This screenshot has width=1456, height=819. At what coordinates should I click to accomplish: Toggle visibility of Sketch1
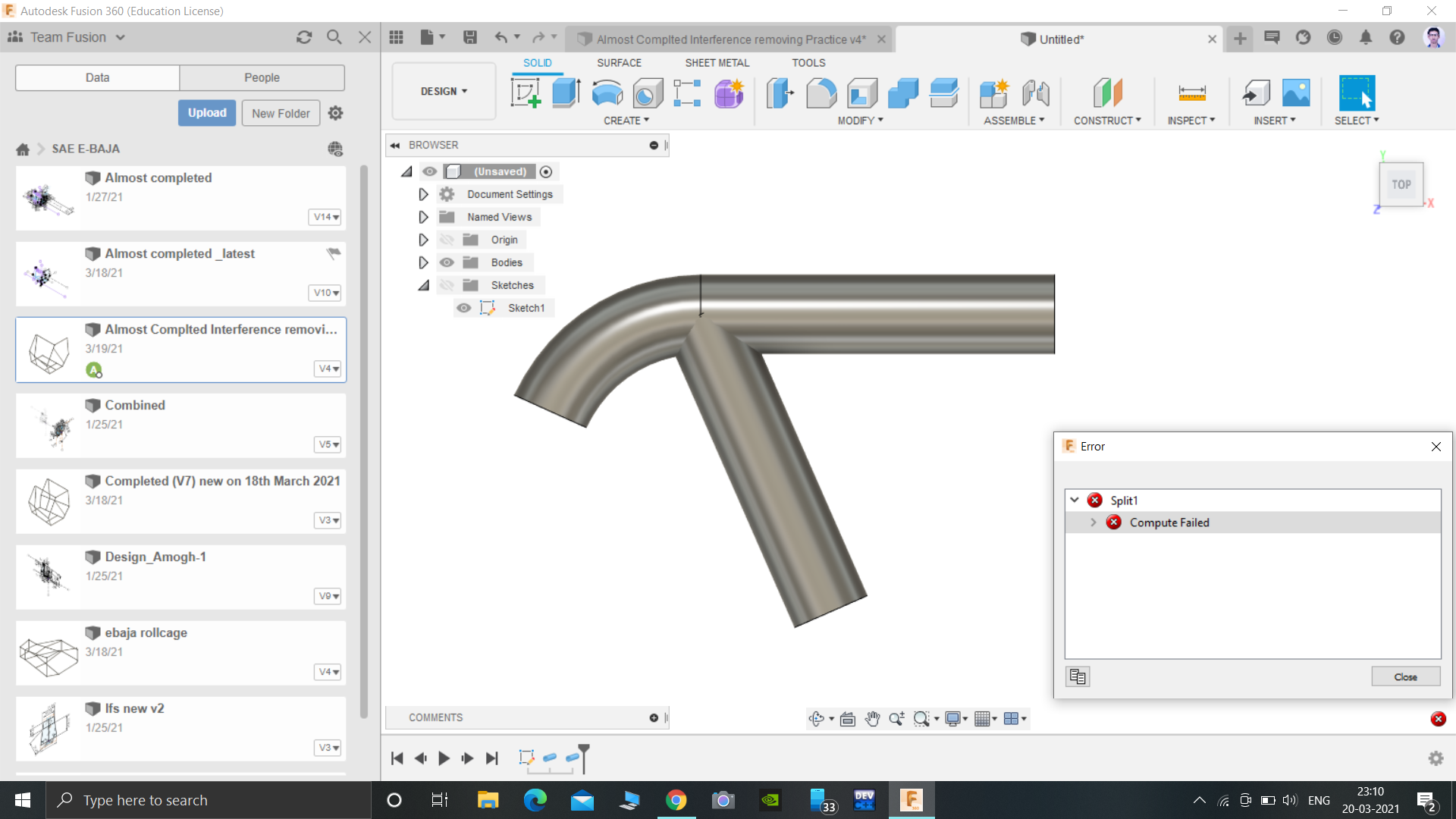pyautogui.click(x=463, y=308)
